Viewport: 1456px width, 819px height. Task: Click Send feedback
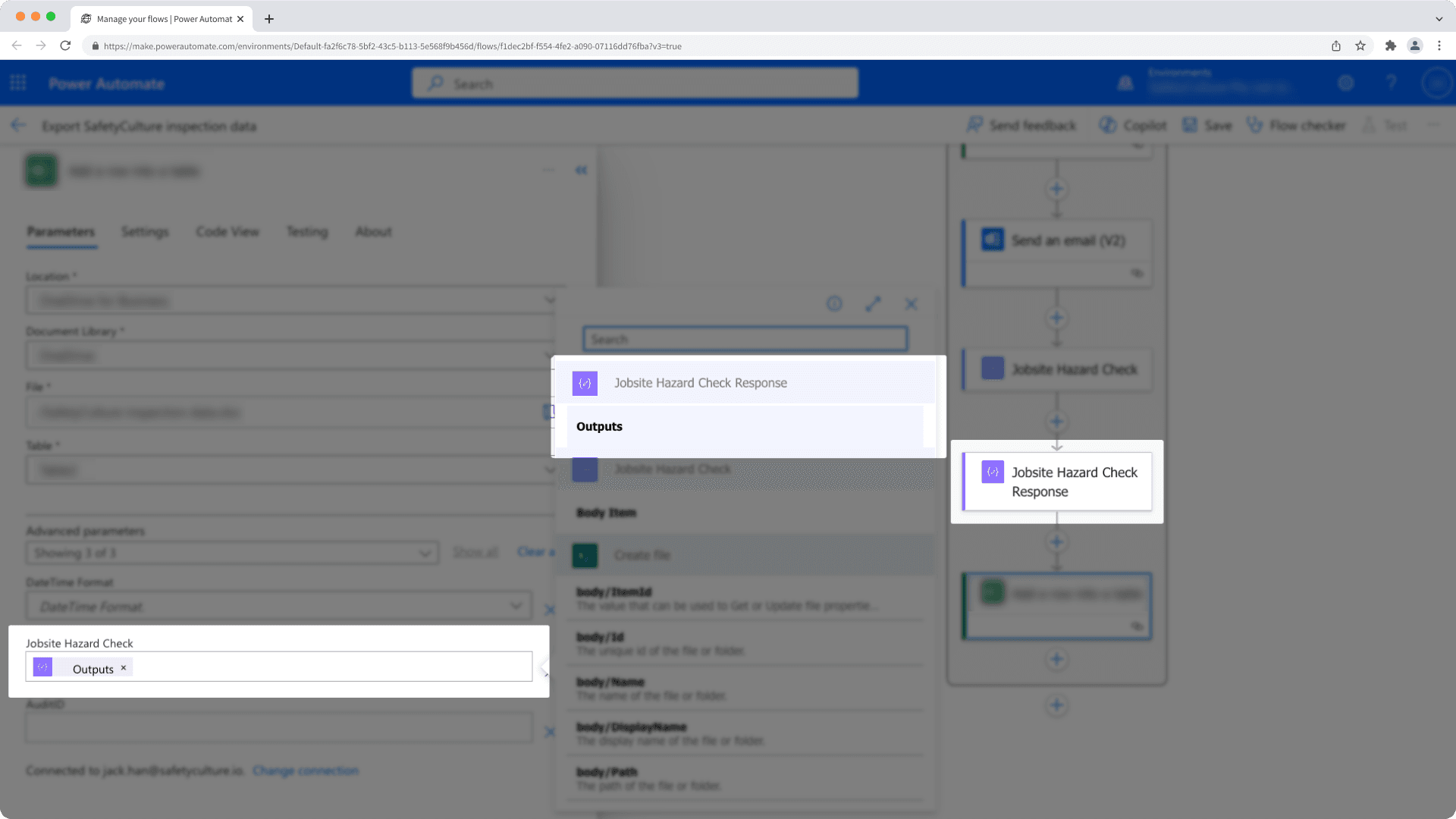(1021, 125)
